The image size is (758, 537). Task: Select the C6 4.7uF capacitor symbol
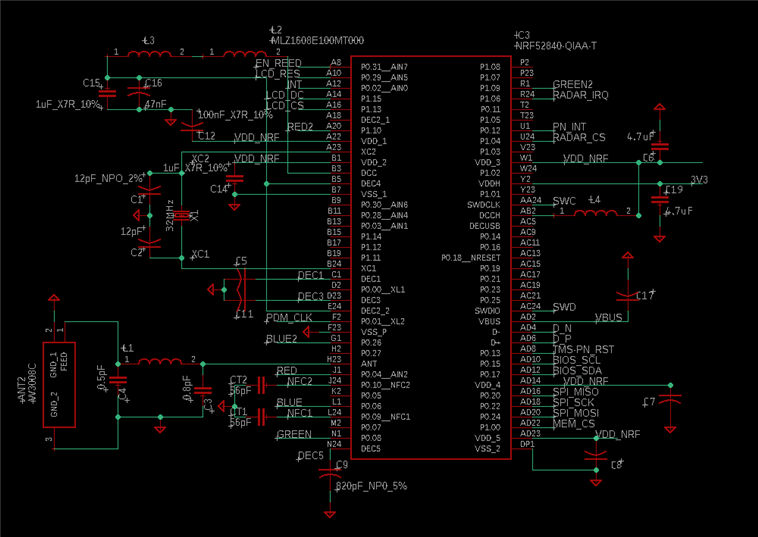click(660, 146)
